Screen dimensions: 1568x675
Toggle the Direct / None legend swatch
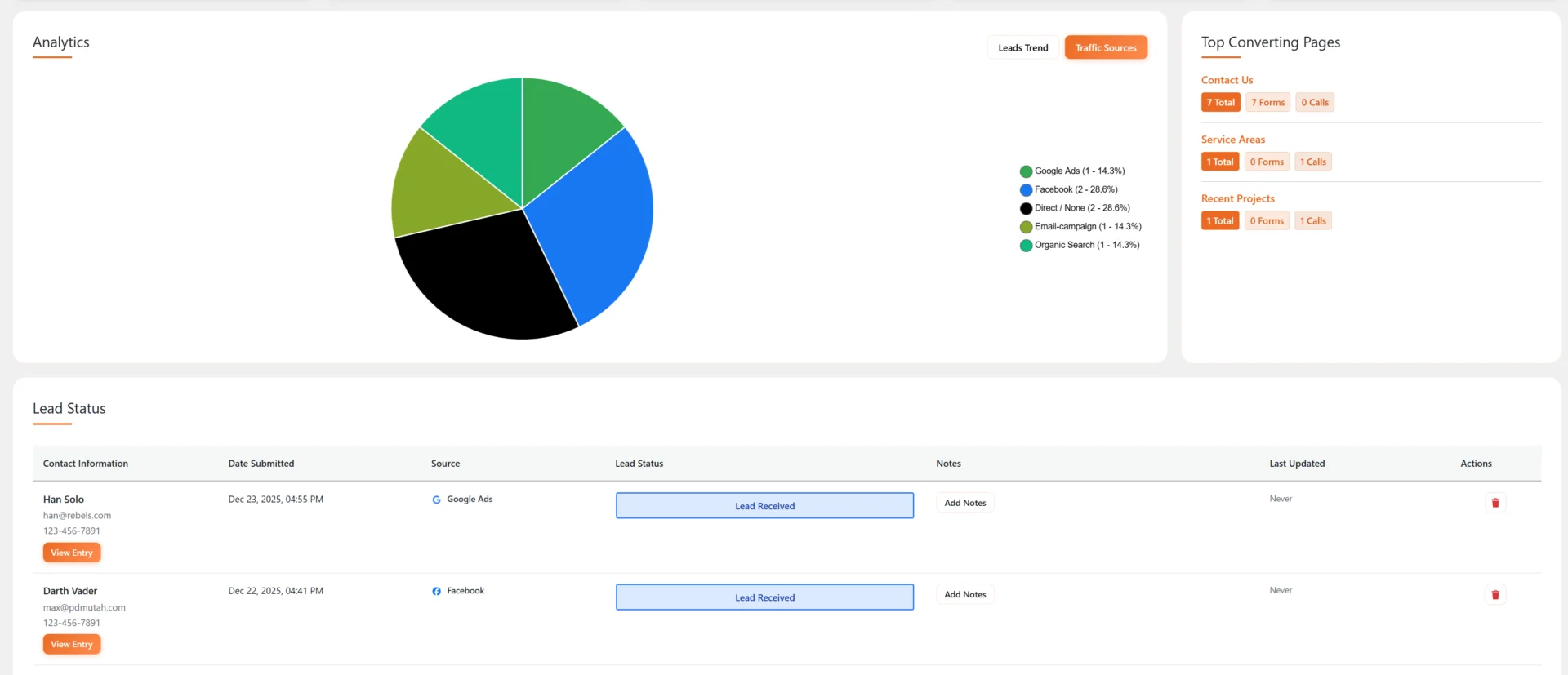(1026, 208)
